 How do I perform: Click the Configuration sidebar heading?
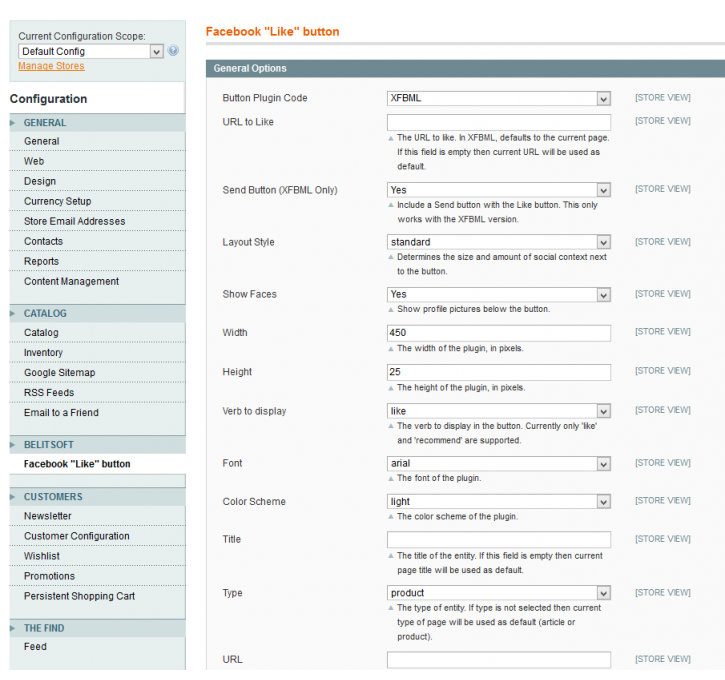coord(49,99)
